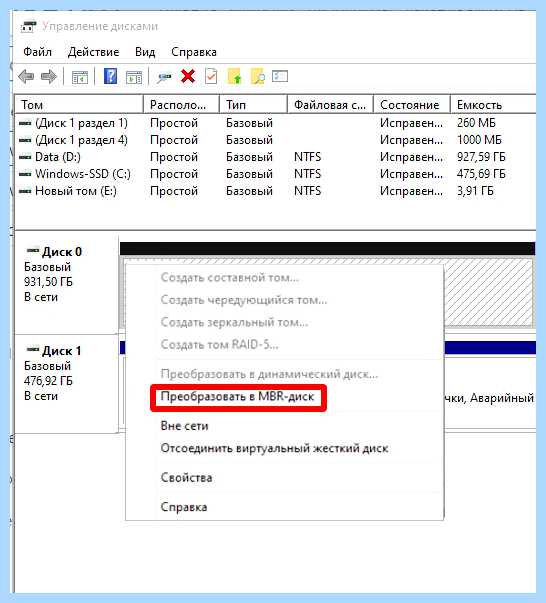Screen dimensions: 546x603
Task: Sort by the Тип column header
Action: pos(253,105)
